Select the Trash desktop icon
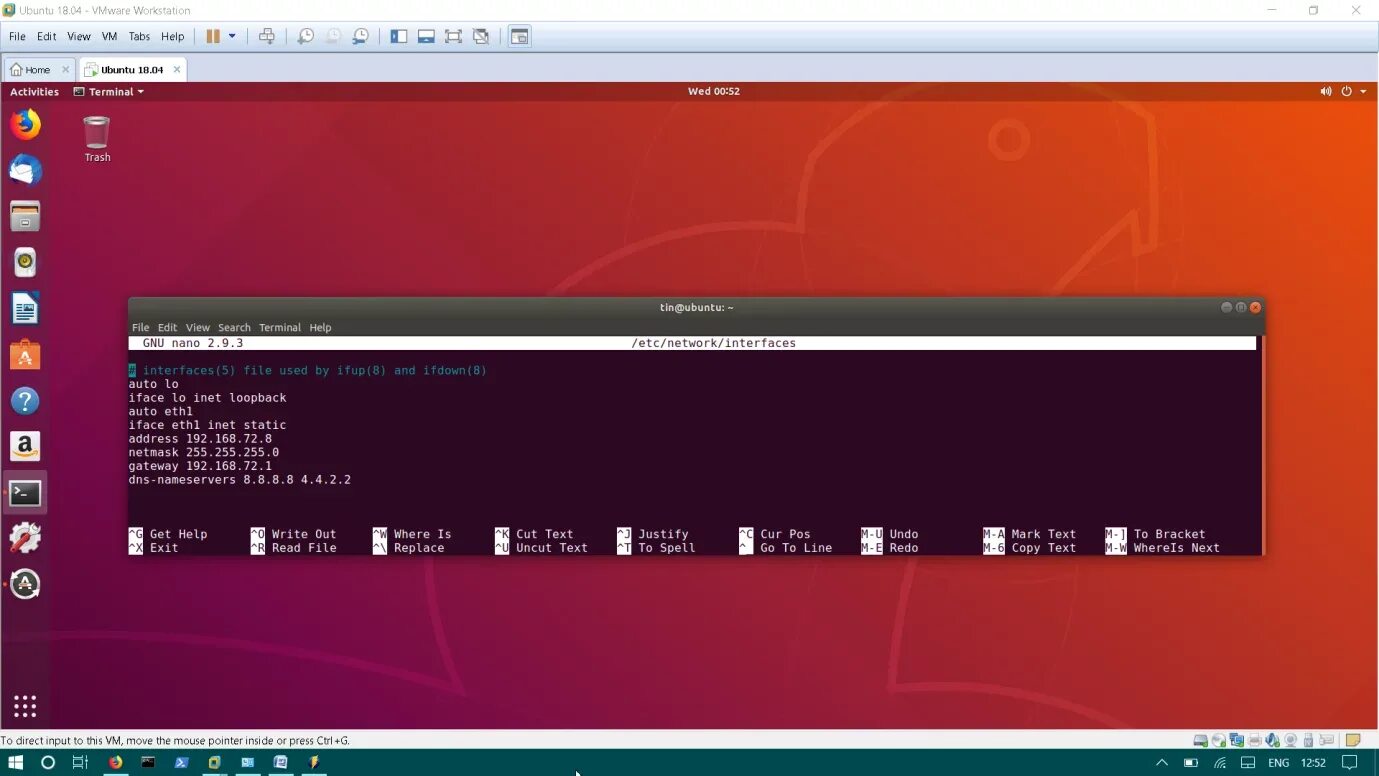The image size is (1379, 776). point(97,139)
